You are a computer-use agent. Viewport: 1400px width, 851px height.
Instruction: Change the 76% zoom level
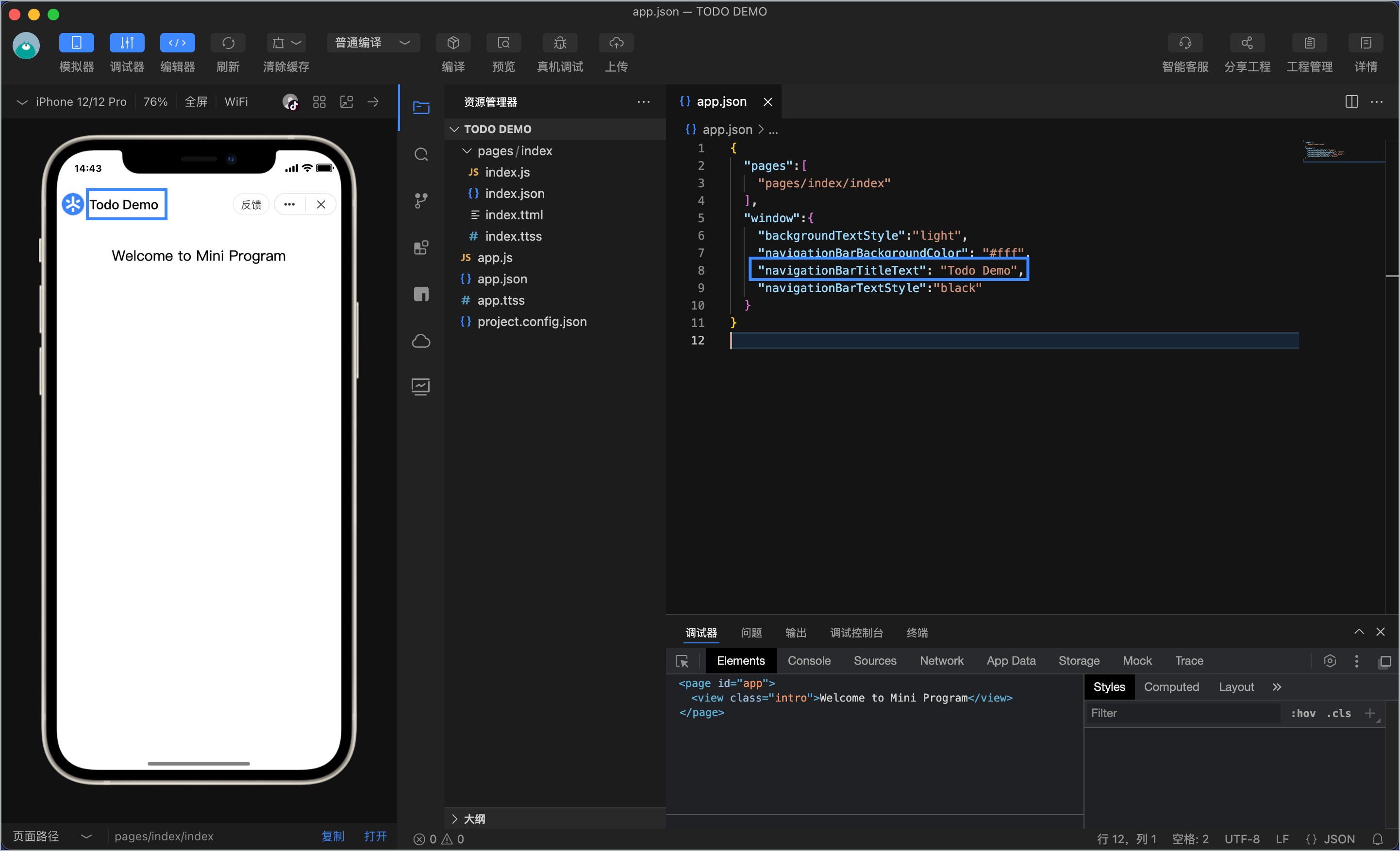[x=155, y=101]
